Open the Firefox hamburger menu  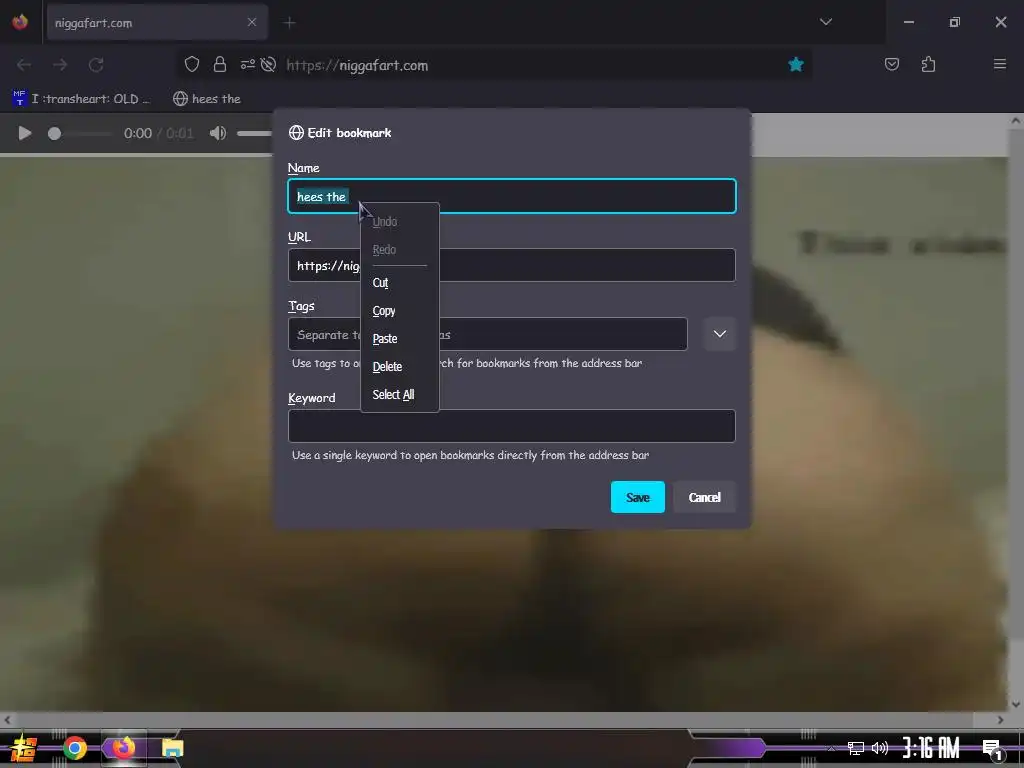999,64
